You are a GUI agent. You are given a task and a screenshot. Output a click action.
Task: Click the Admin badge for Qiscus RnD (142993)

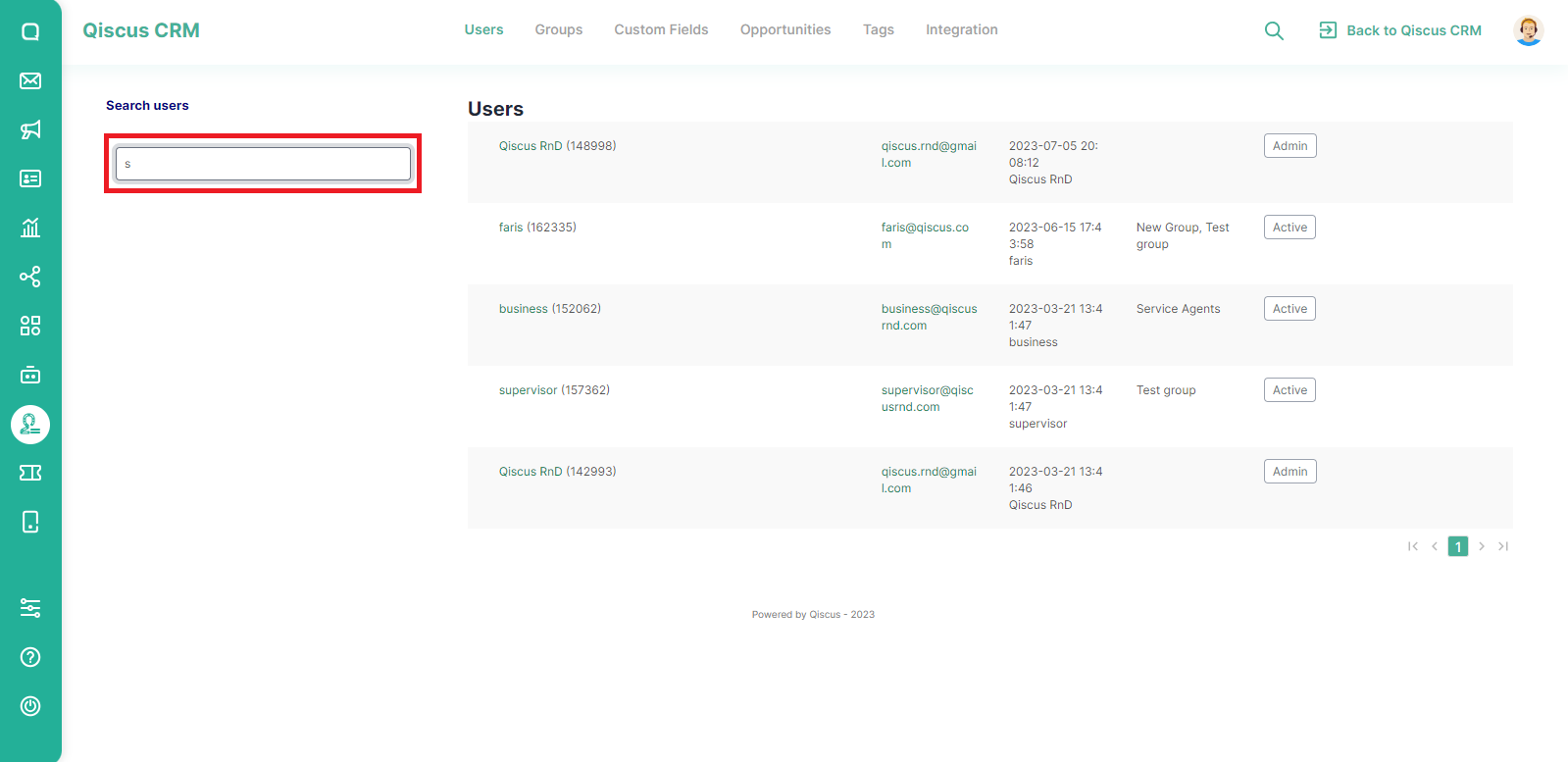tap(1290, 472)
